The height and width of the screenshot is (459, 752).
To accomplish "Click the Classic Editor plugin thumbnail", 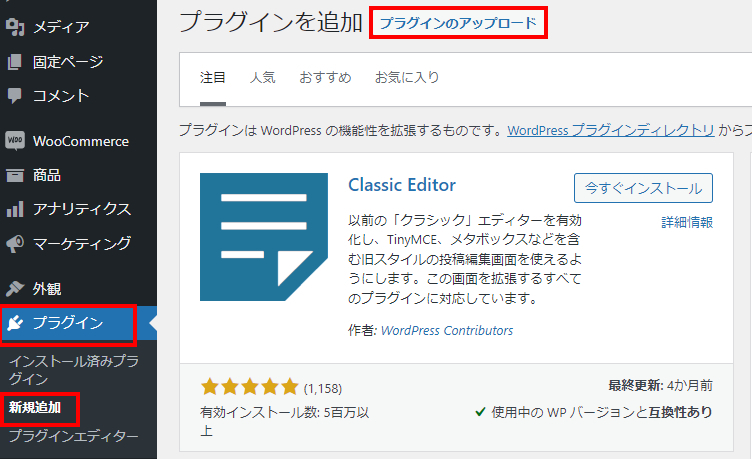I will click(264, 237).
